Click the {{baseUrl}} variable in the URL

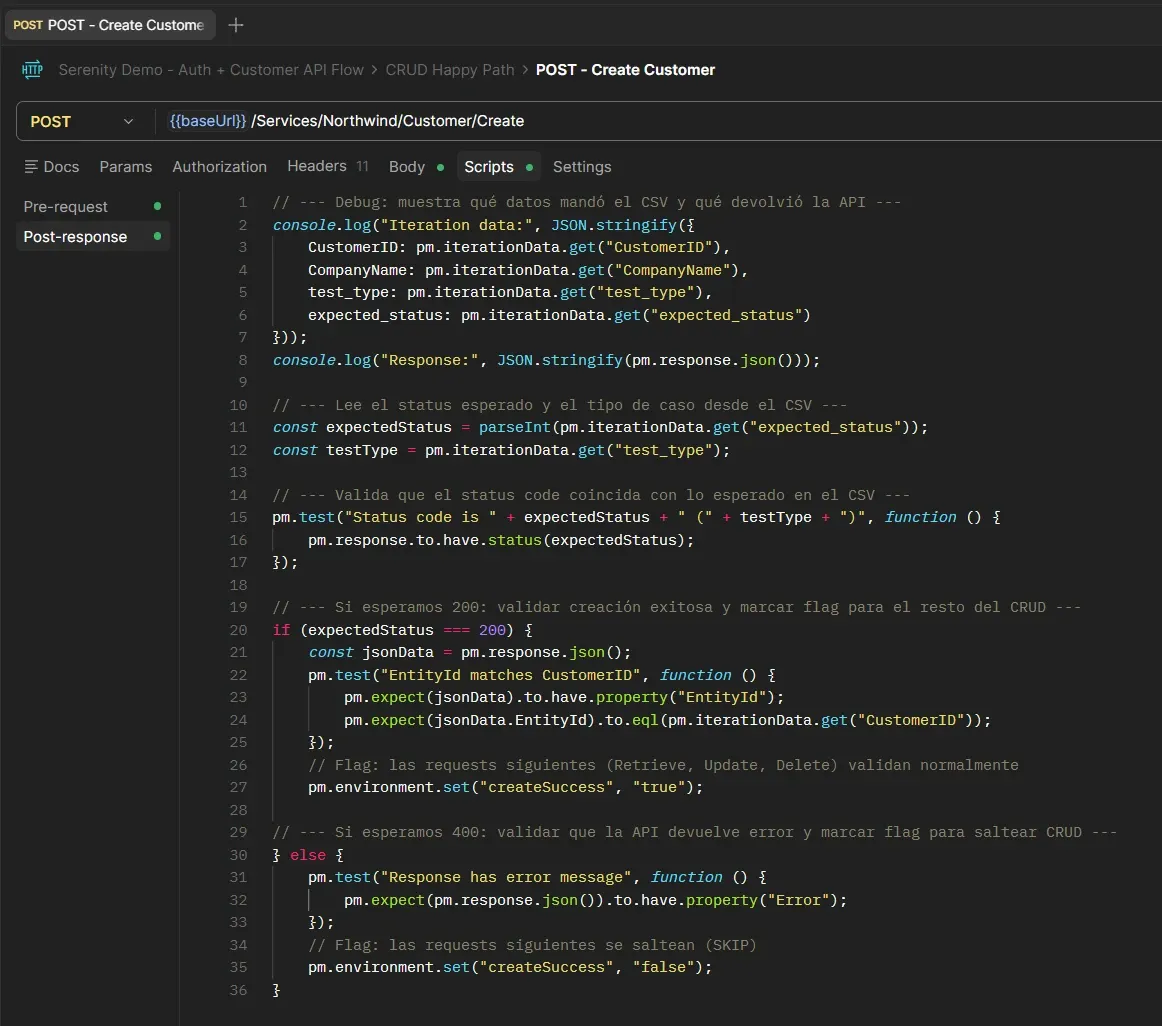(206, 121)
